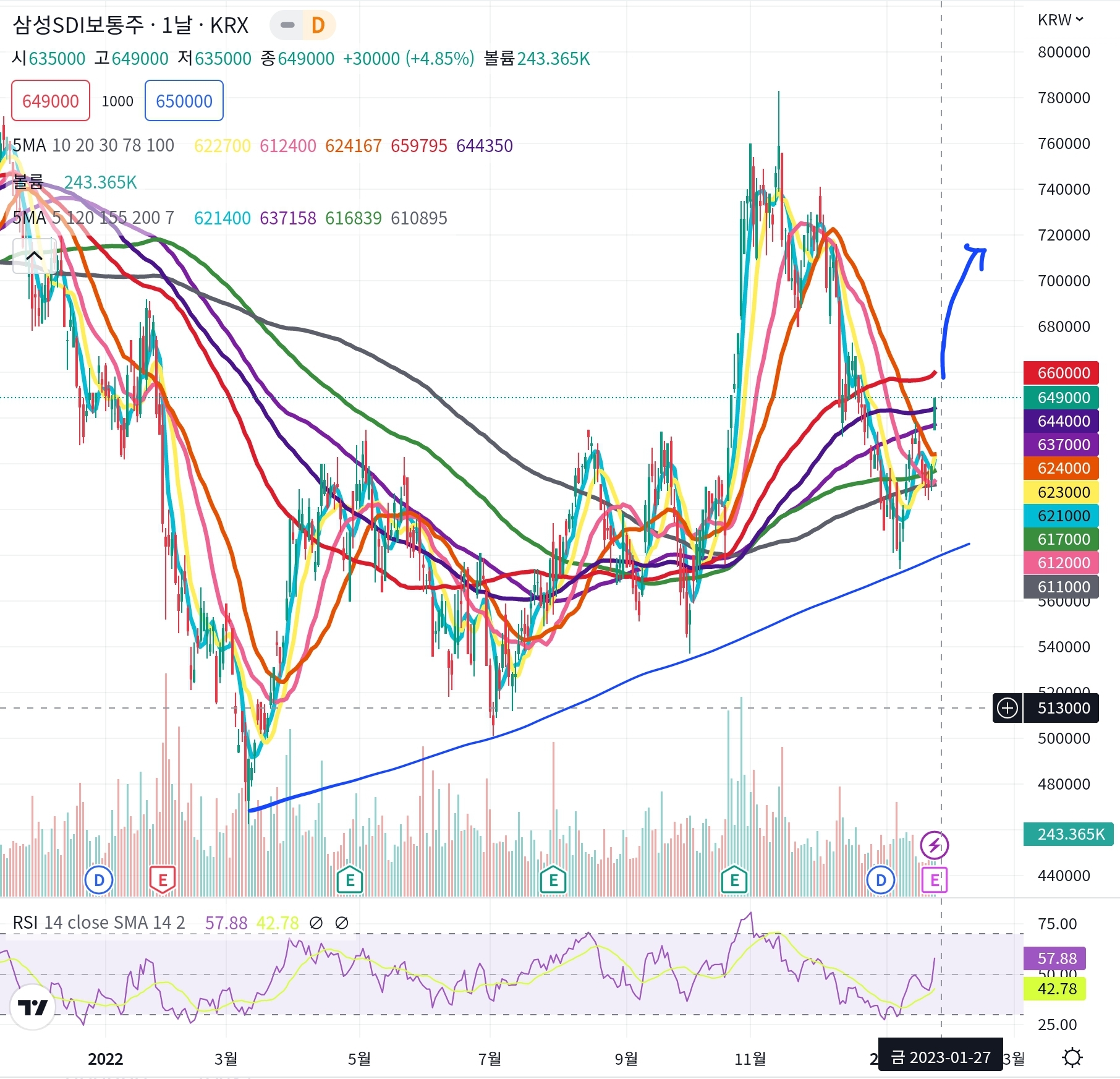1120x1079 pixels.
Task: Click the +30000 (+4.85%) change value
Action: [x=409, y=58]
